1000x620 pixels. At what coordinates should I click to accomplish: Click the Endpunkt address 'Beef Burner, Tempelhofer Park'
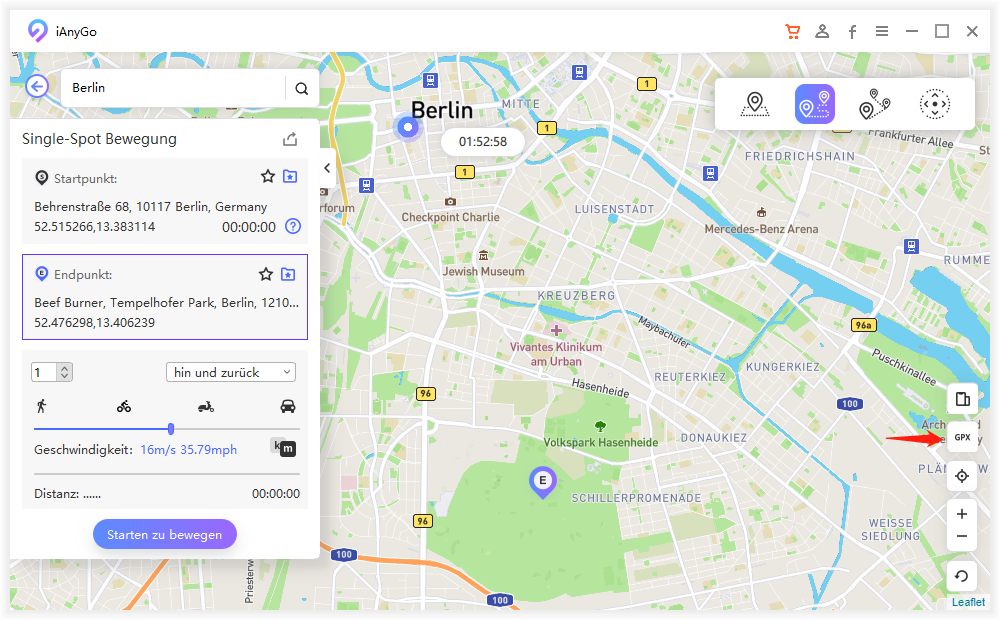click(x=166, y=302)
